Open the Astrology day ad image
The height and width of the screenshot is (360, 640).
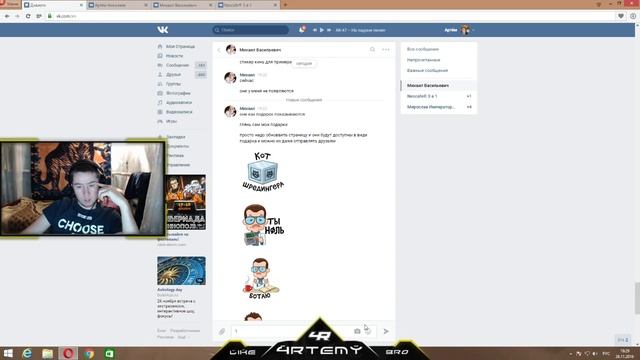[181, 271]
